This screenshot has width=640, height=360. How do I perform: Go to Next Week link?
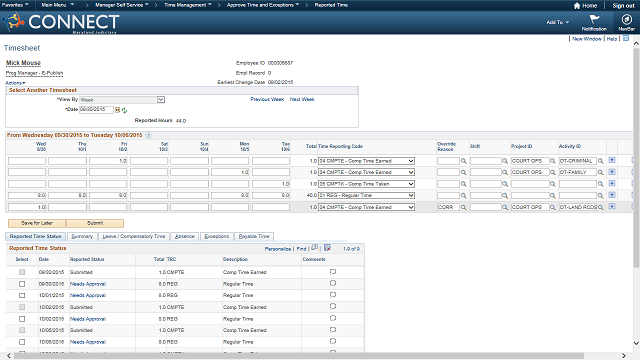pos(302,99)
